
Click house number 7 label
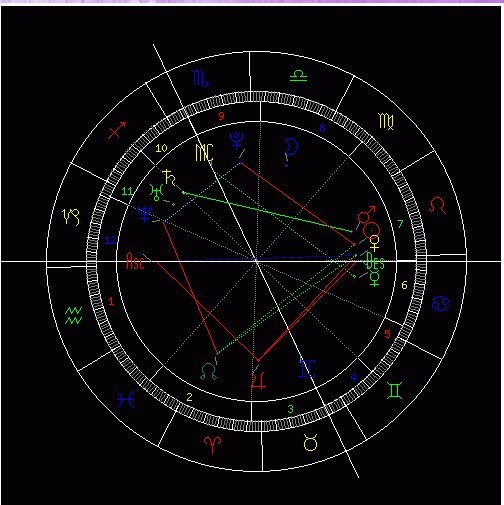click(400, 224)
